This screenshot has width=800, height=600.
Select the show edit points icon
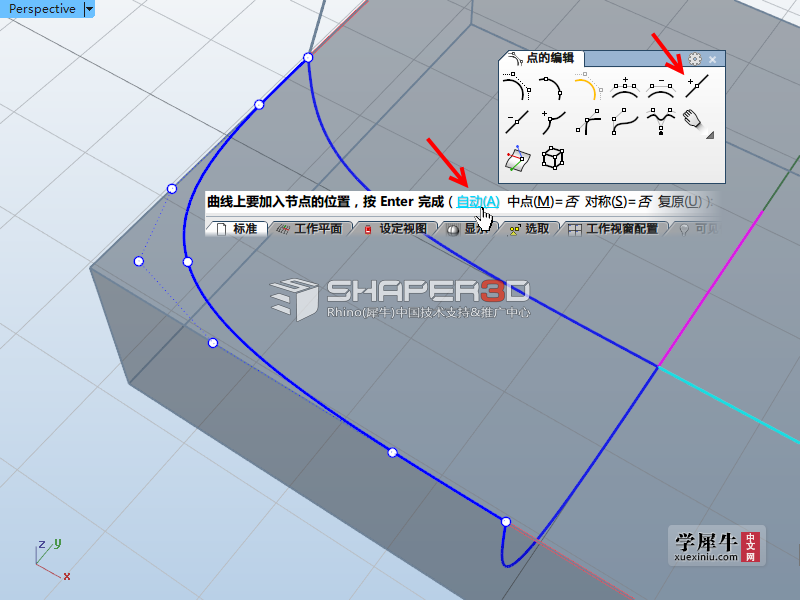552,87
